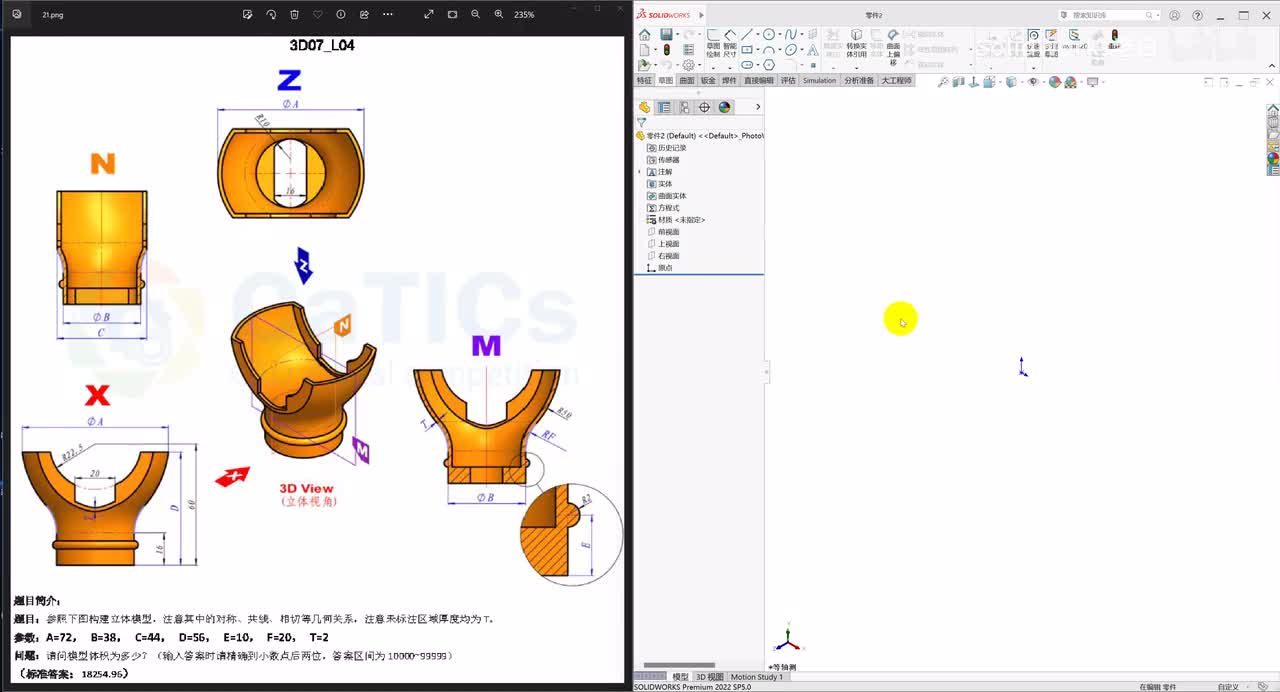
Task: Open the DimXpertManager crosshair tab
Action: point(704,107)
